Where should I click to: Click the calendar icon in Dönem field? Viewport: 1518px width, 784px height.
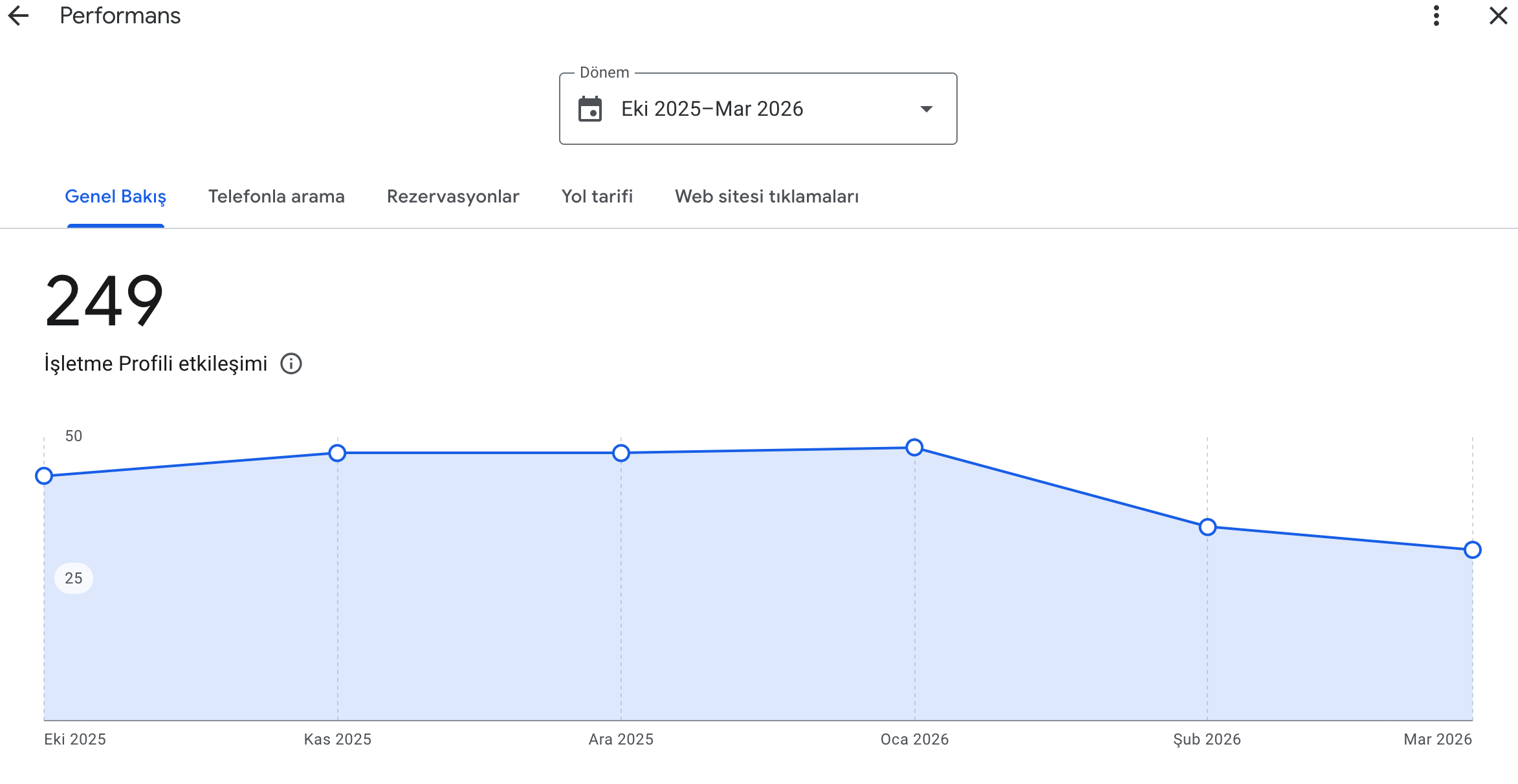pos(590,109)
